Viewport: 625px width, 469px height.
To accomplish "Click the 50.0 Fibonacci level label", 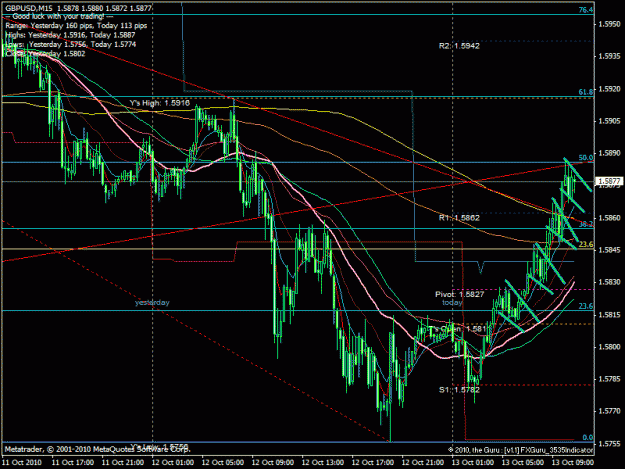I will [x=586, y=158].
